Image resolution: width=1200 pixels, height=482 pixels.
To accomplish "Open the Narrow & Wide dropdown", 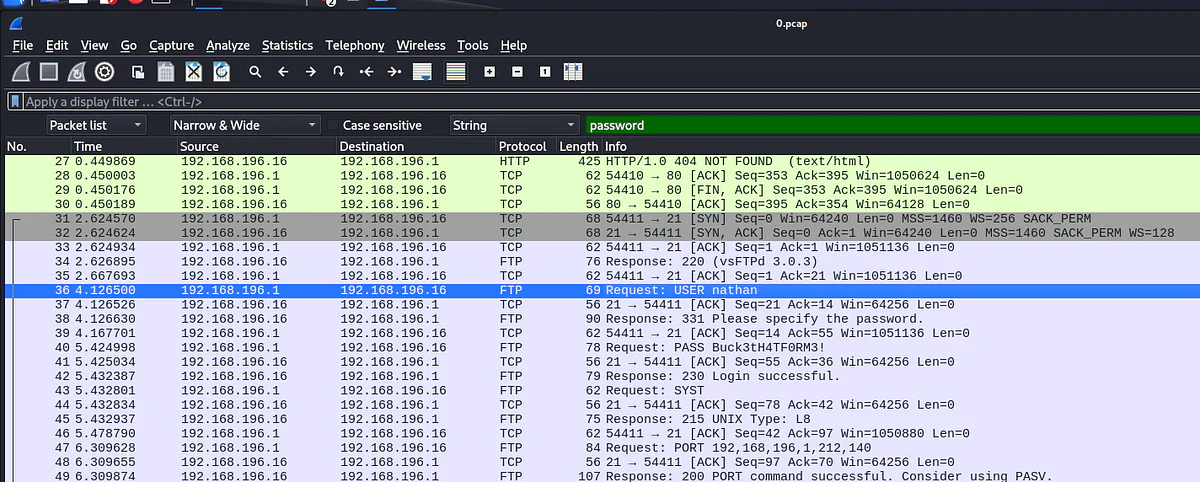I will pyautogui.click(x=243, y=125).
